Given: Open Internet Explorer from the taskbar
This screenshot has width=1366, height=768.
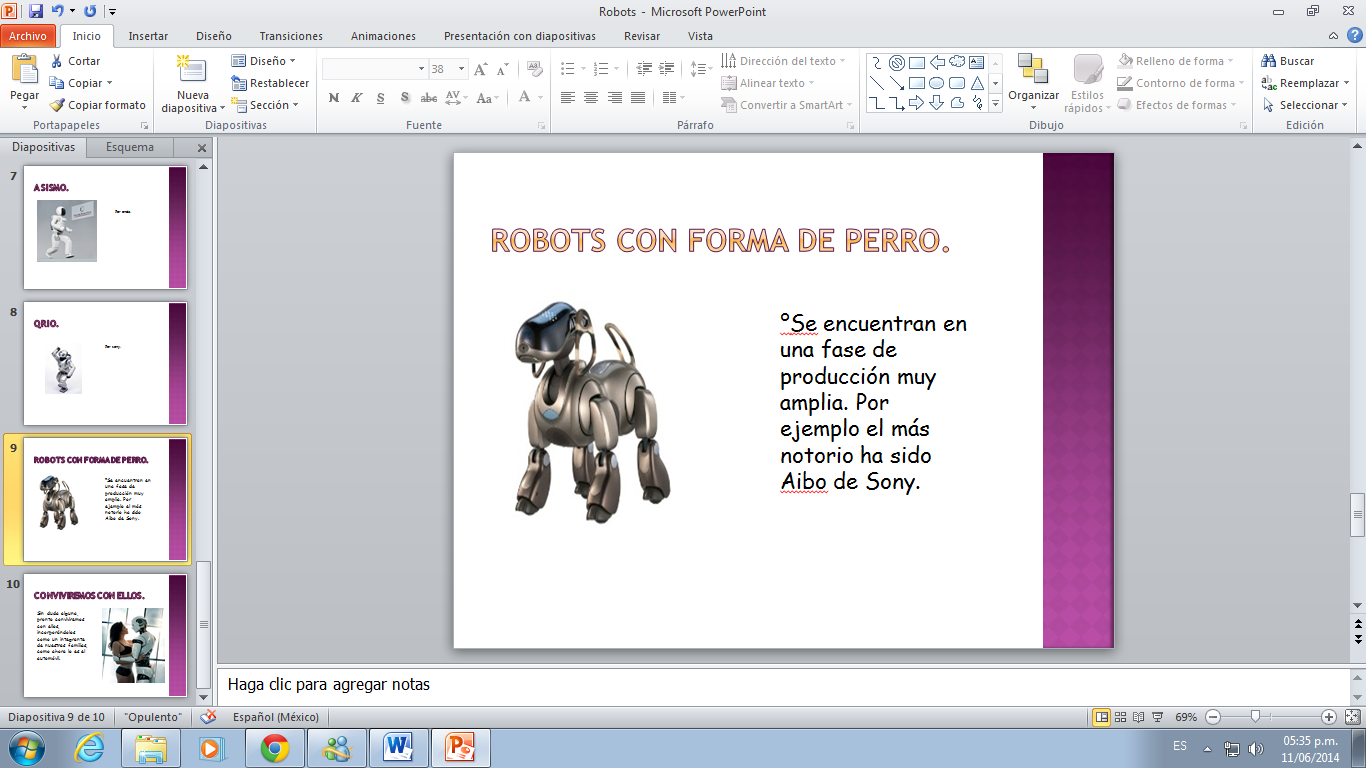Looking at the screenshot, I should click(x=89, y=748).
